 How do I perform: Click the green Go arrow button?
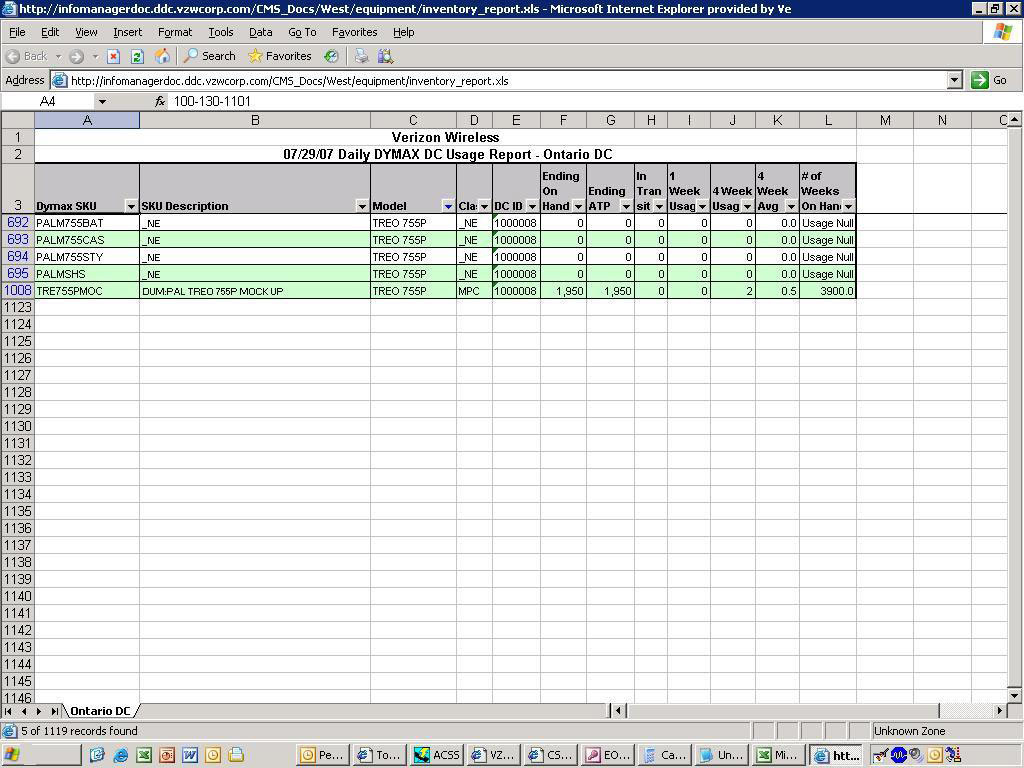click(979, 80)
